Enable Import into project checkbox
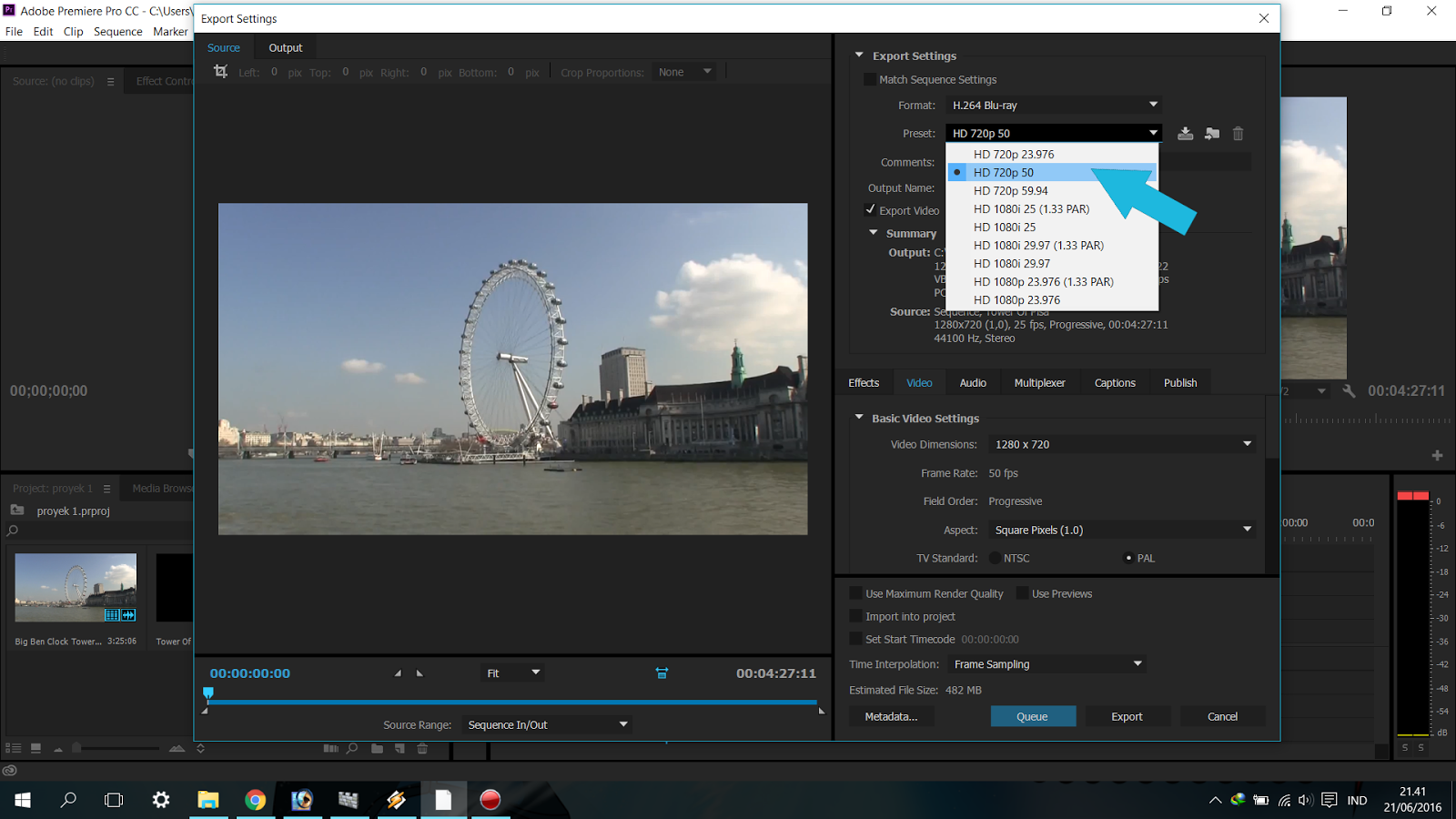 pos(855,616)
